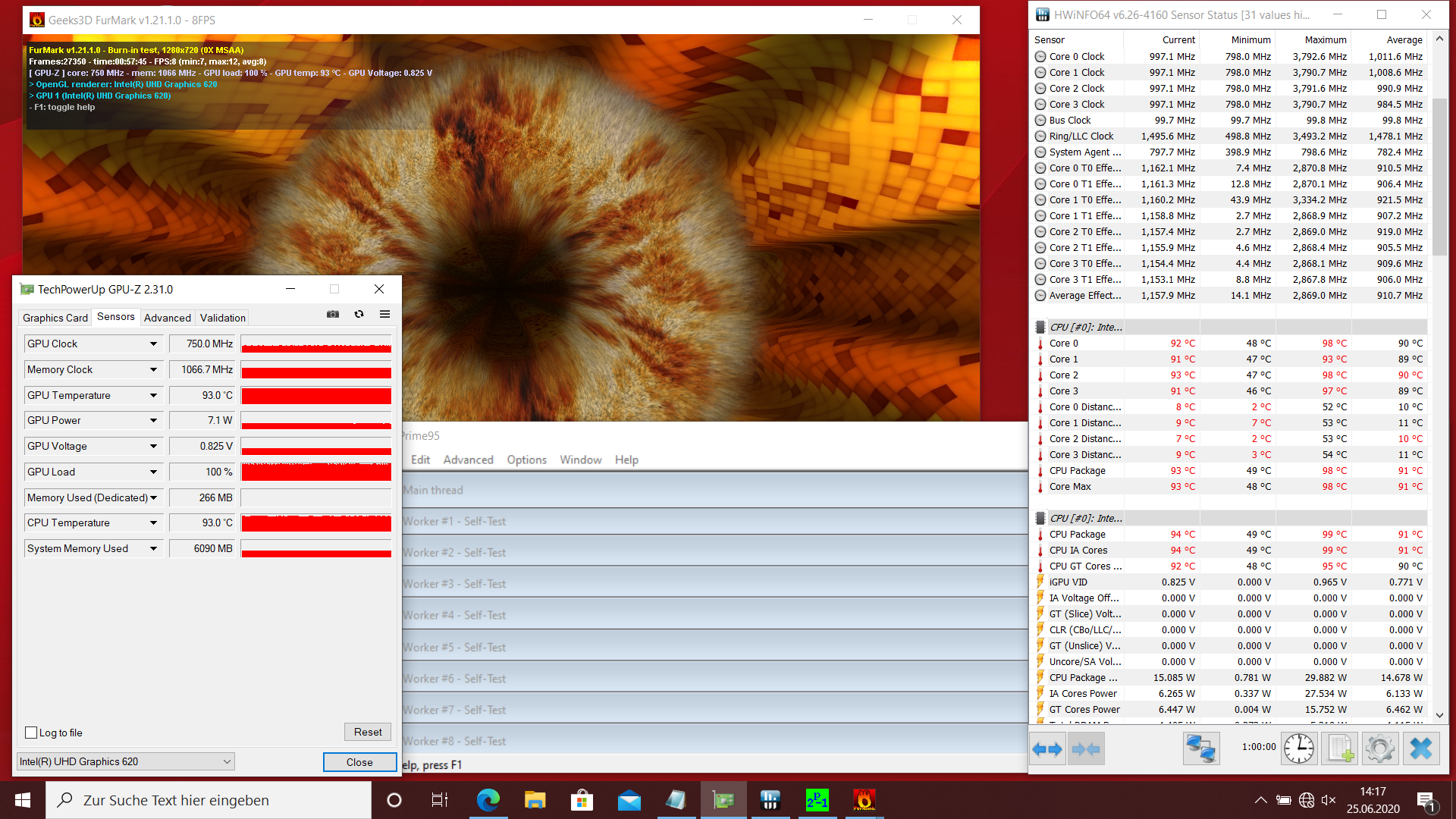Open the Advanced tab in GPU-Z

coord(167,318)
